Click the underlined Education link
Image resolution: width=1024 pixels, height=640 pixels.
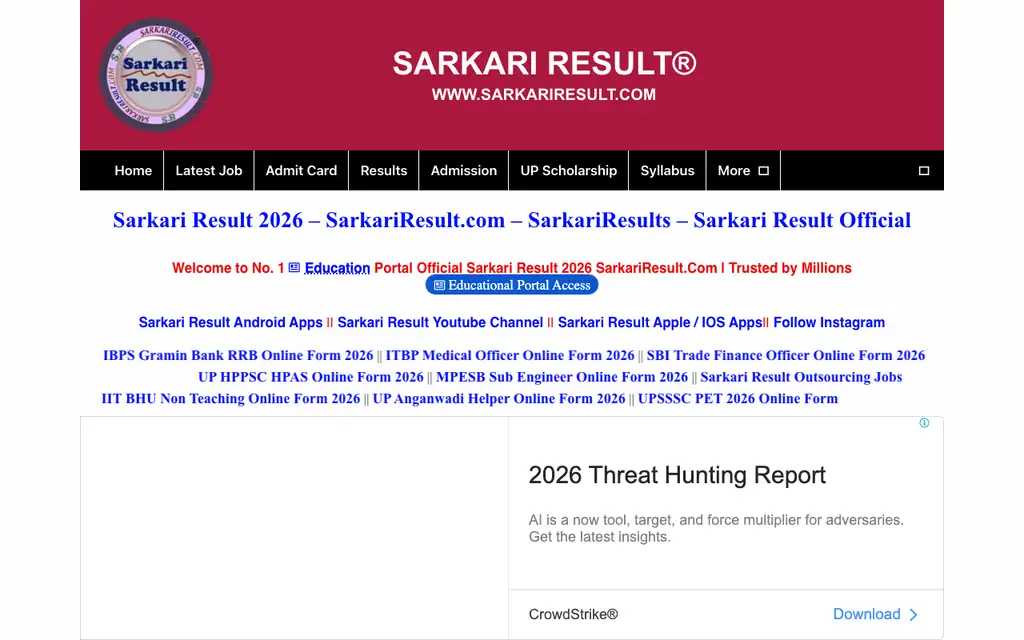tap(337, 268)
